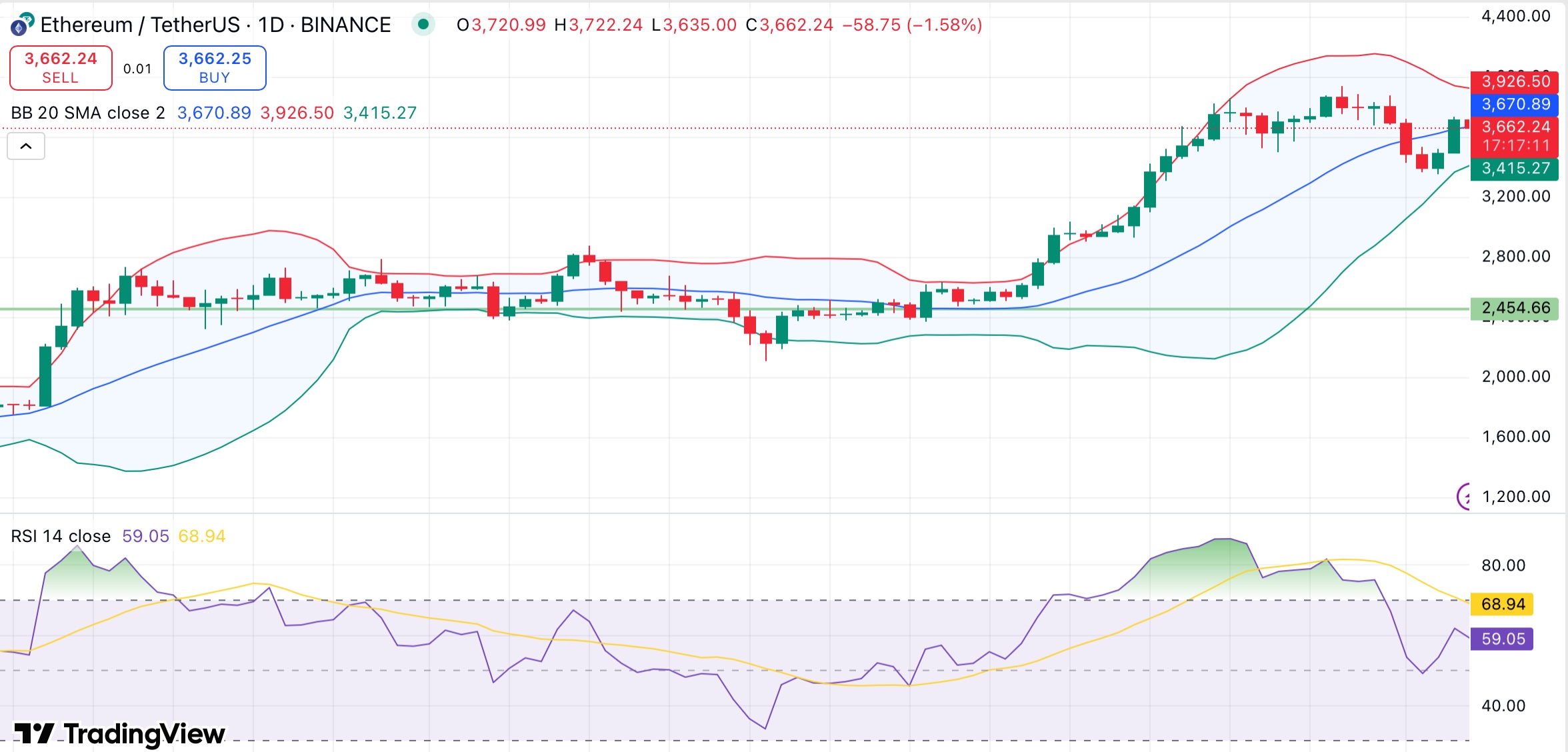Click the 2,454.66 horizontal line price label

point(1515,308)
